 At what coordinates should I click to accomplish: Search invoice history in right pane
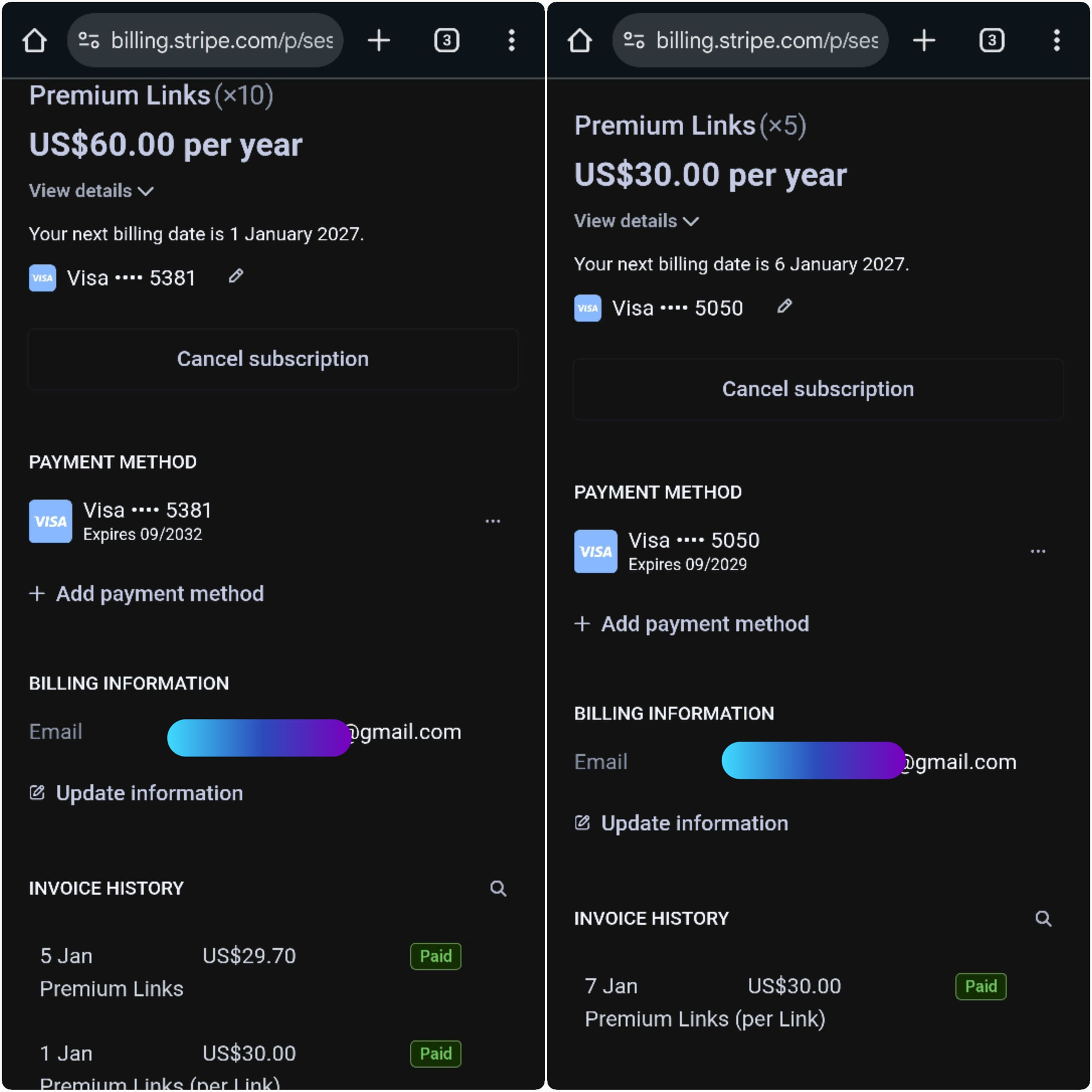(1043, 919)
